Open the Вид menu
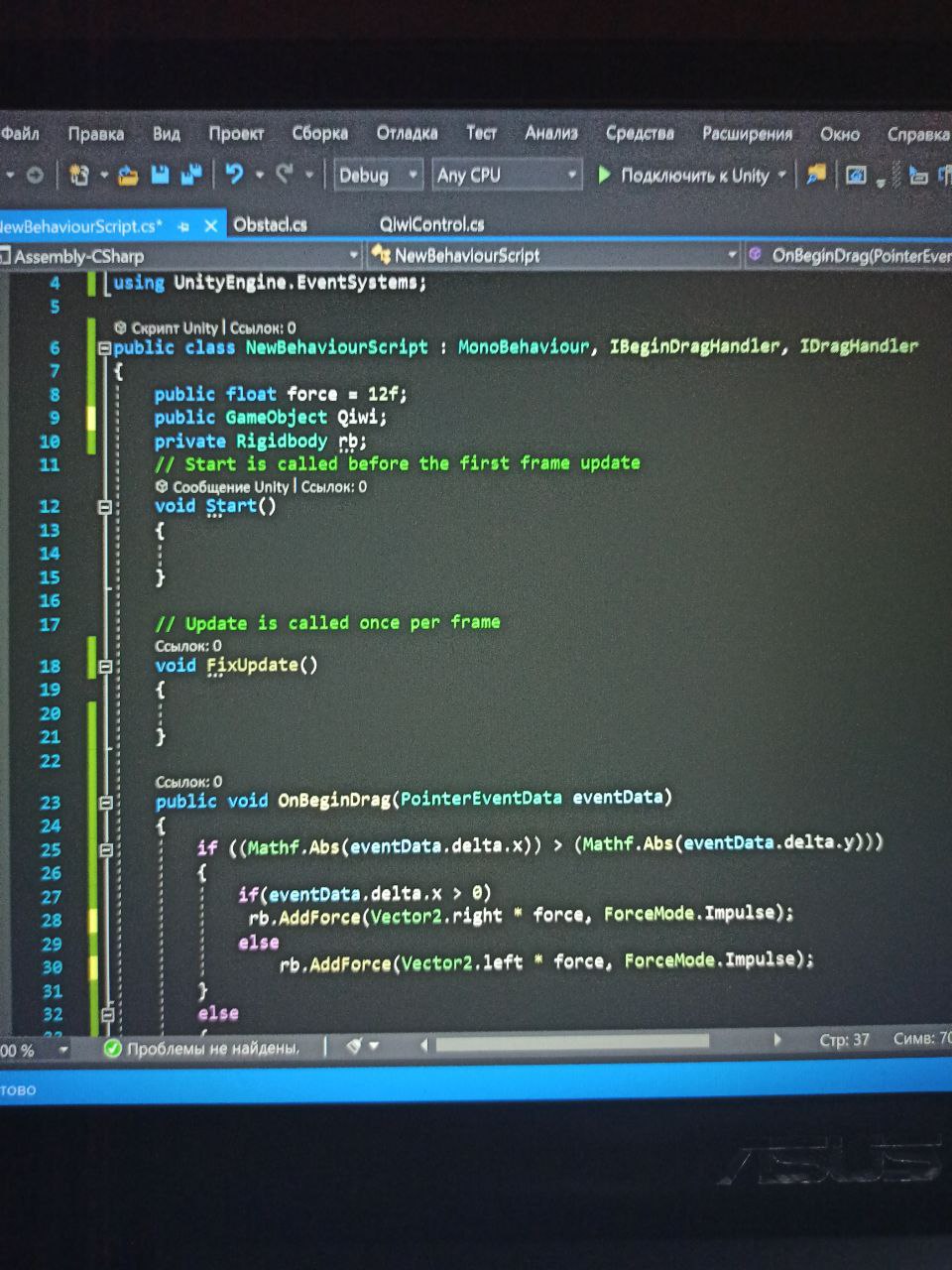952x1270 pixels. (x=166, y=134)
